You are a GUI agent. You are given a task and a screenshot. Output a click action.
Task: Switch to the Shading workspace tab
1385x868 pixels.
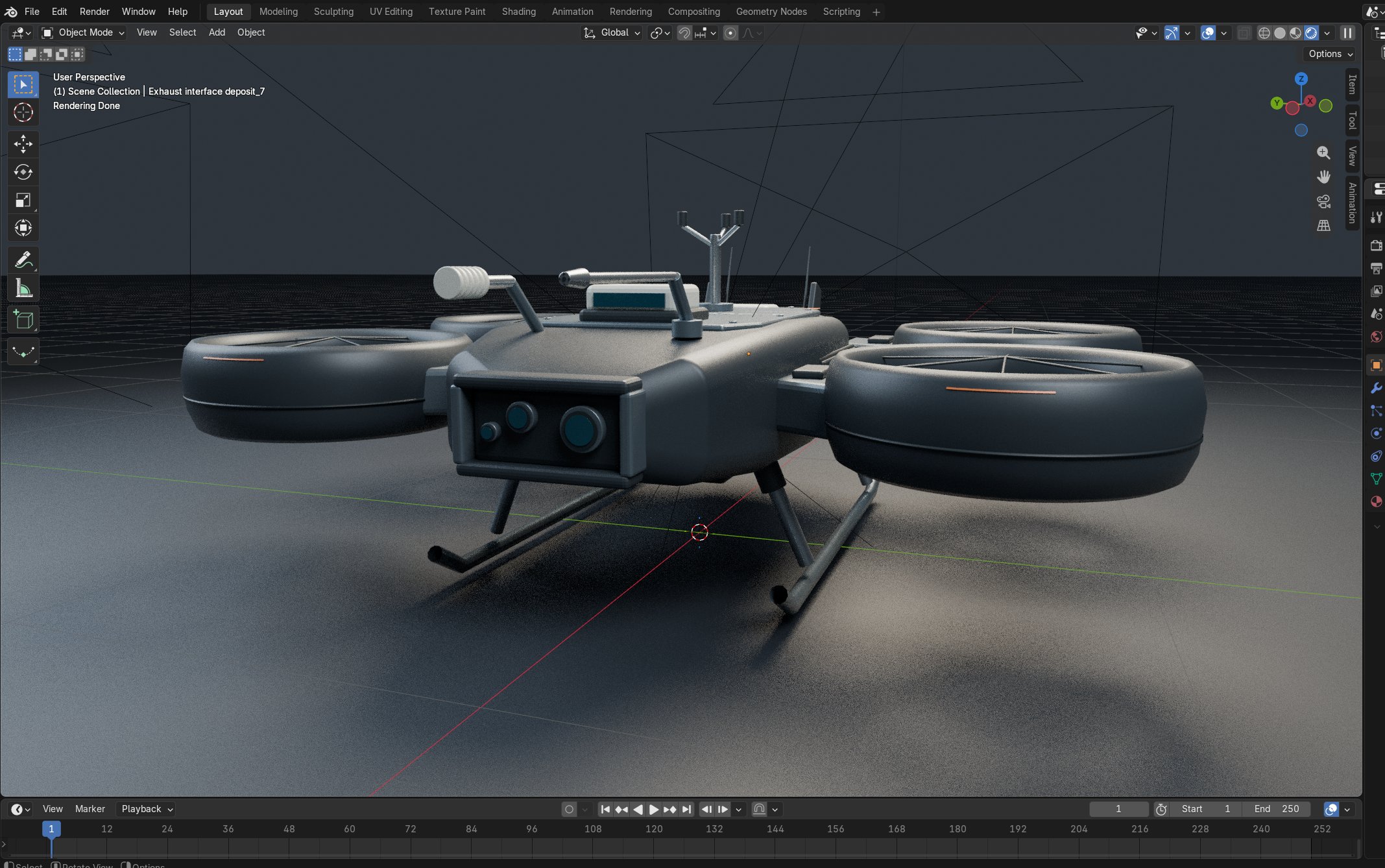pos(518,12)
